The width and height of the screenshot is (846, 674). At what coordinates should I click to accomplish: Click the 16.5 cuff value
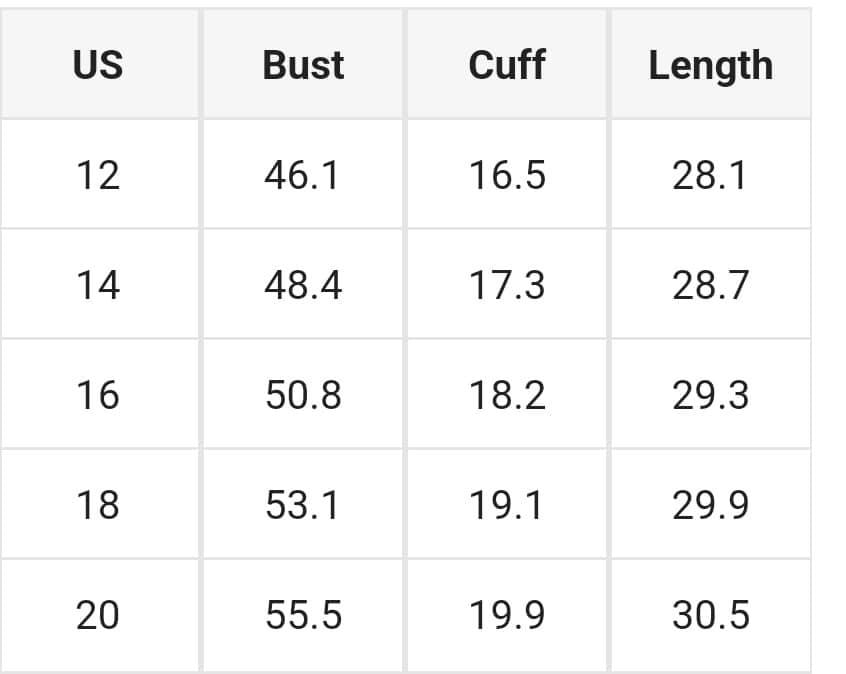click(507, 175)
